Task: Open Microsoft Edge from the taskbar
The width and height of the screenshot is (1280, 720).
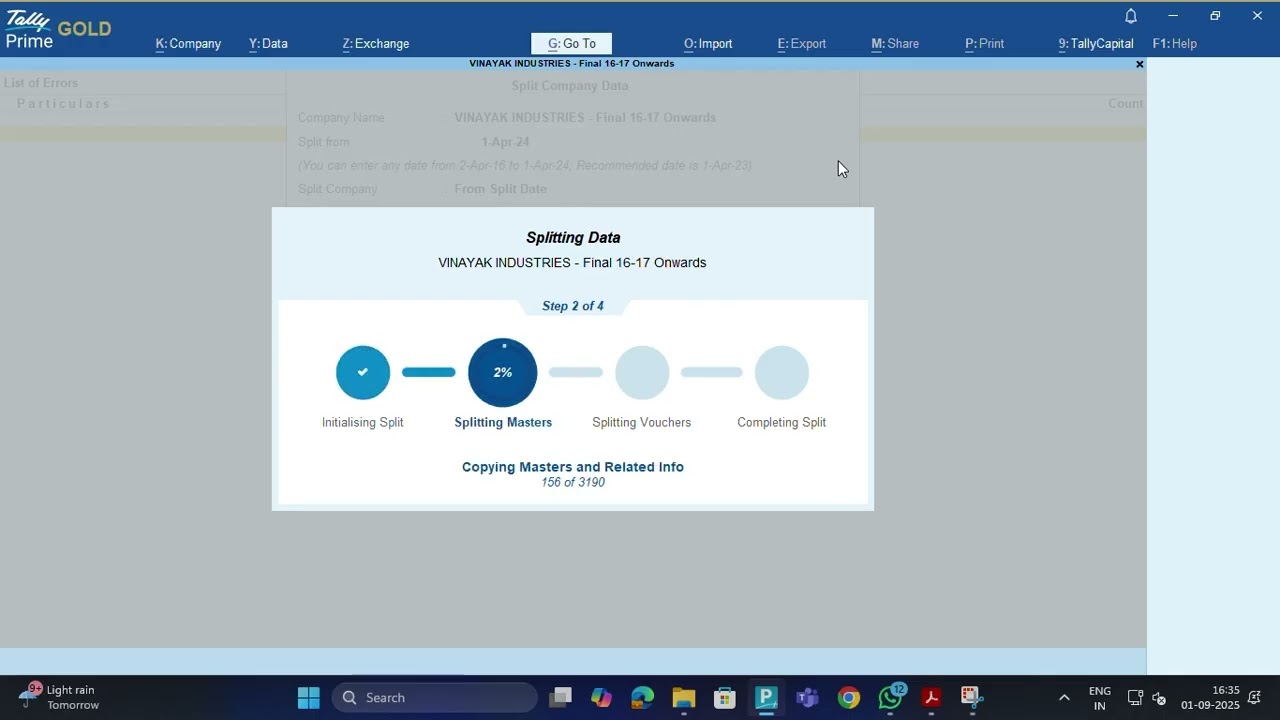Action: 642,698
